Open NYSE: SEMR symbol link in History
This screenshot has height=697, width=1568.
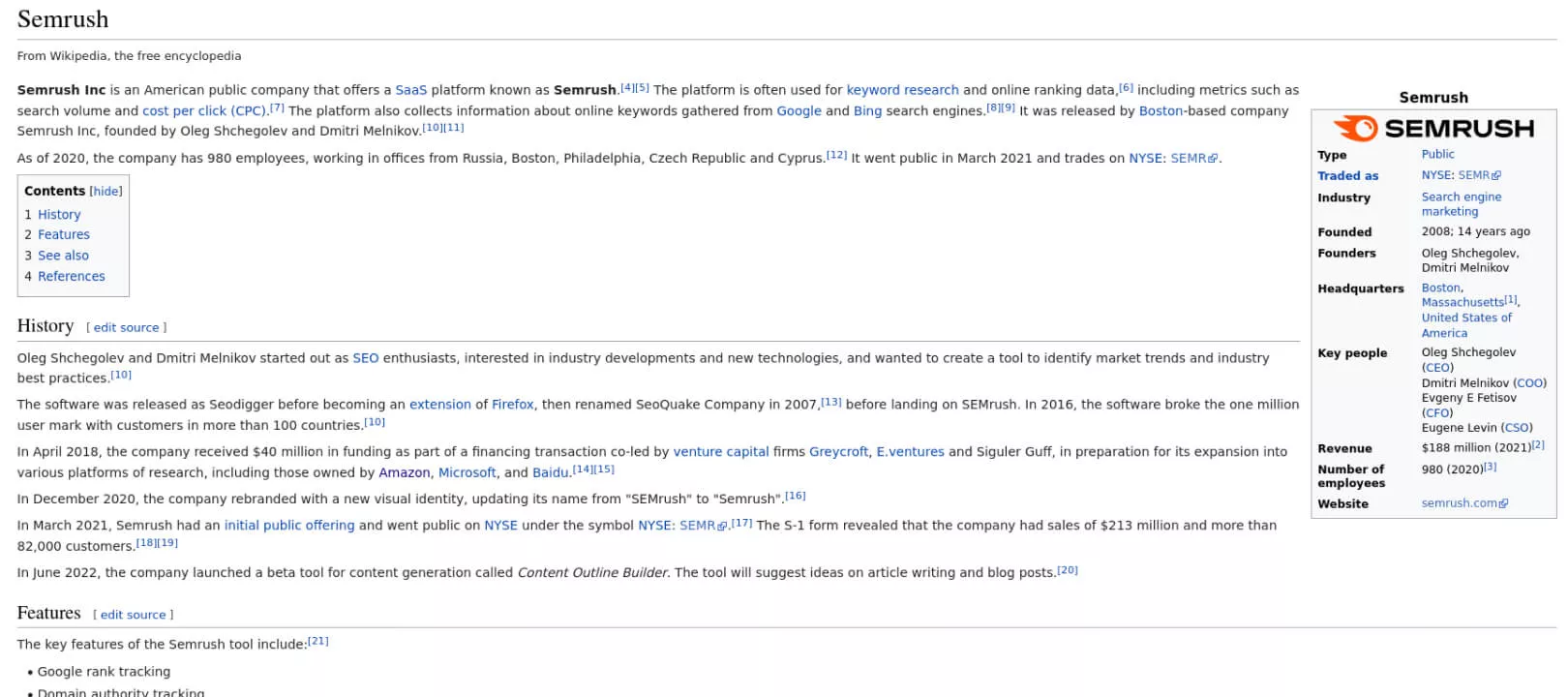tap(682, 526)
